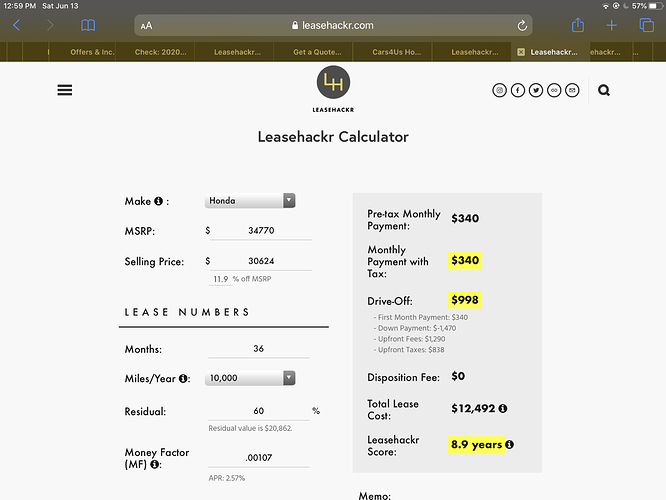Click the Pre-tax Monthly Payment $340 value
Image resolution: width=666 pixels, height=500 pixels.
(x=465, y=218)
